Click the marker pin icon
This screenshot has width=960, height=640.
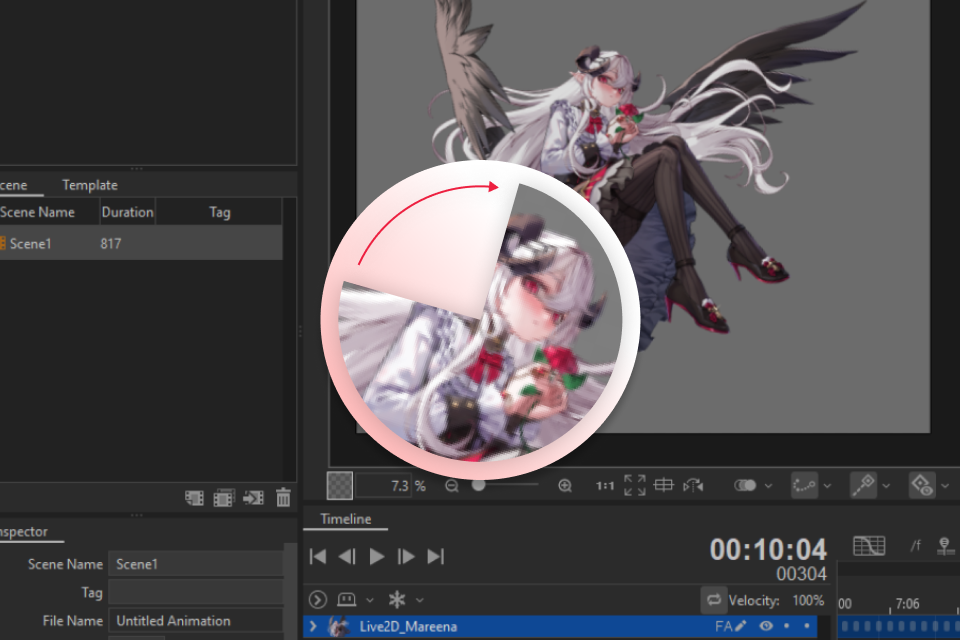pyautogui.click(x=945, y=546)
